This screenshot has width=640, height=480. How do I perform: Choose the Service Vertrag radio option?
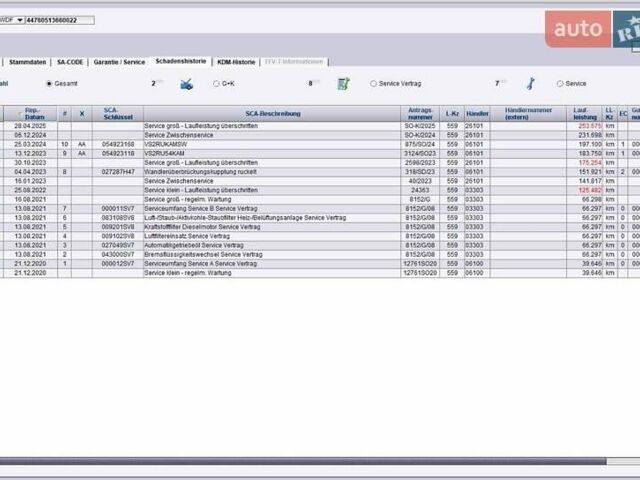point(374,84)
